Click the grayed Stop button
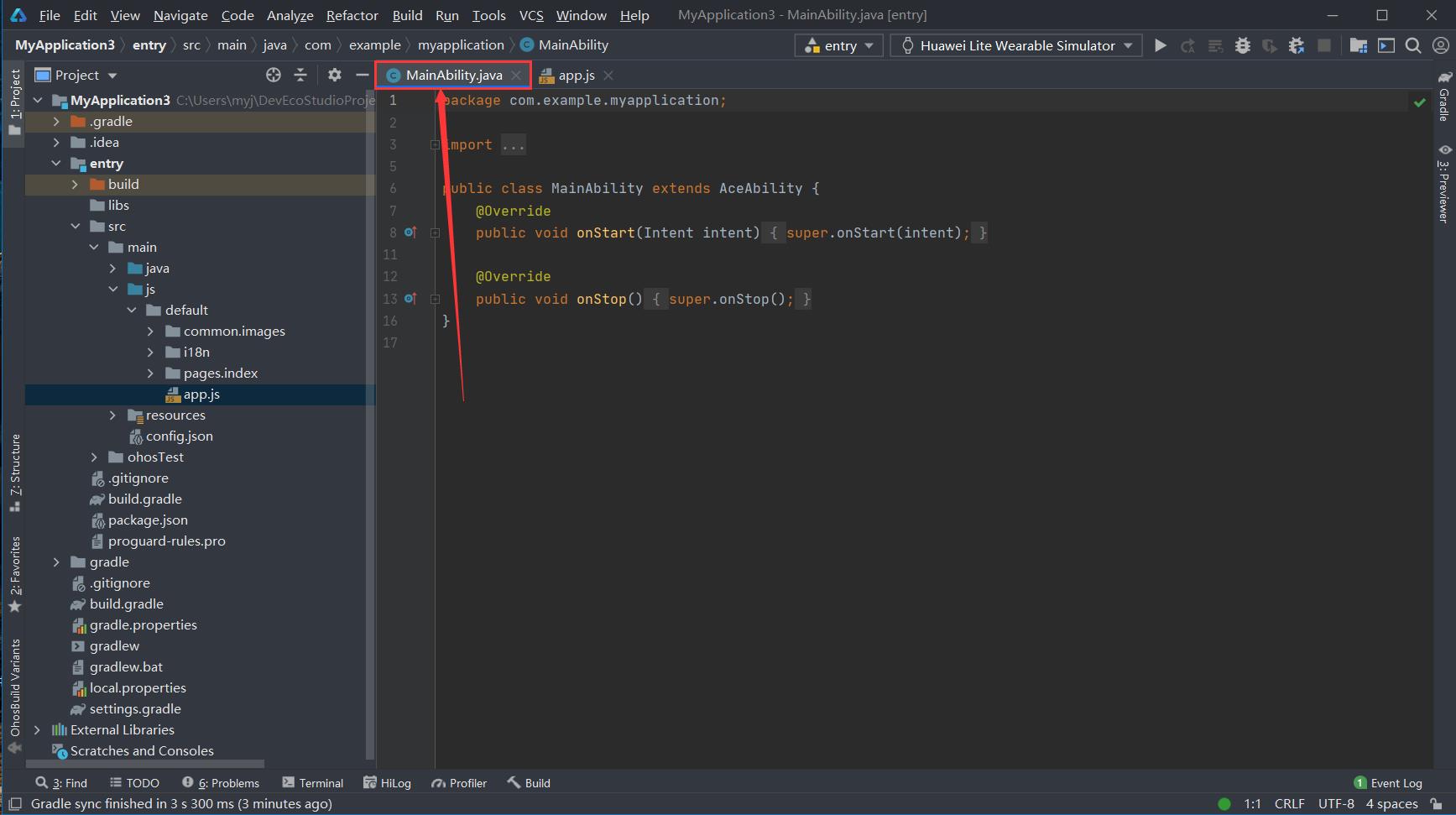This screenshot has width=1456, height=815. coord(1324,45)
